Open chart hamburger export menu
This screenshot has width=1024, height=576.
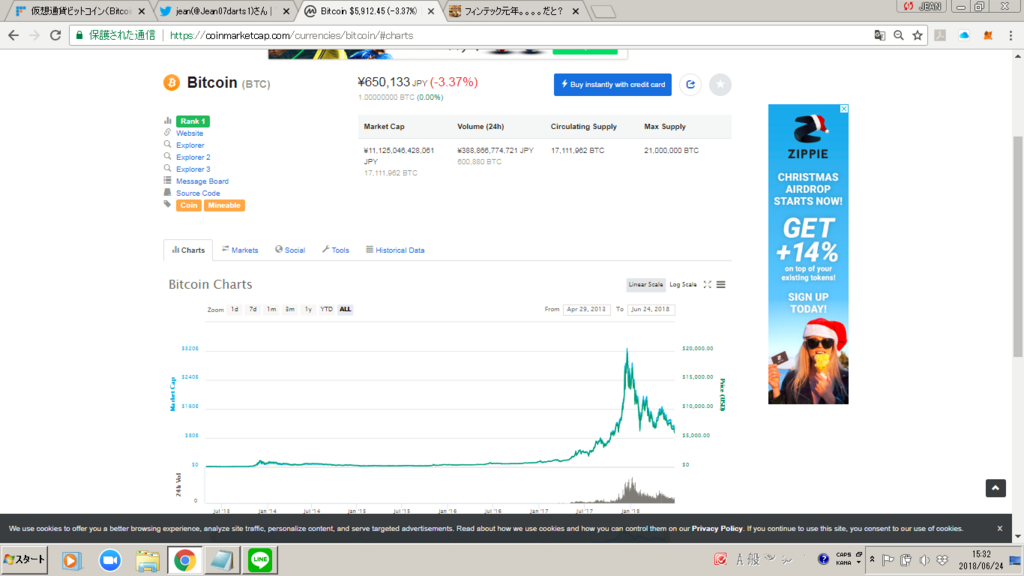tap(721, 285)
